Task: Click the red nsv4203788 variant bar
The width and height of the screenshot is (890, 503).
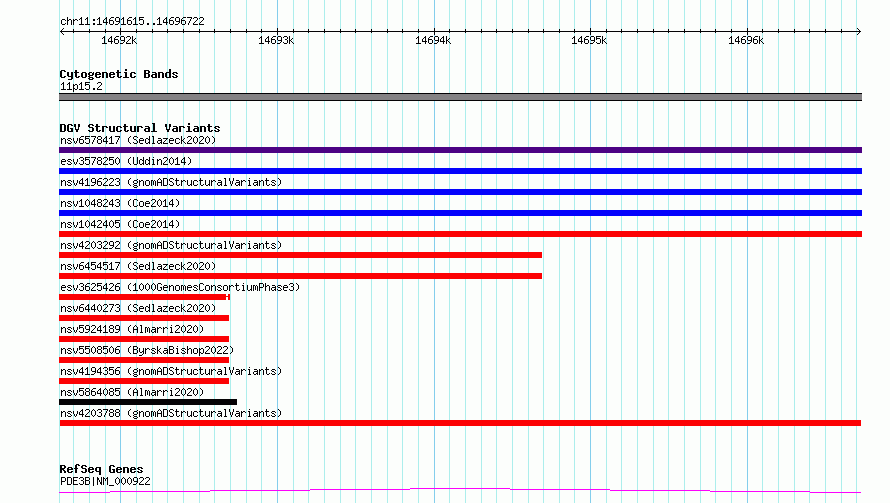Action: [x=460, y=423]
